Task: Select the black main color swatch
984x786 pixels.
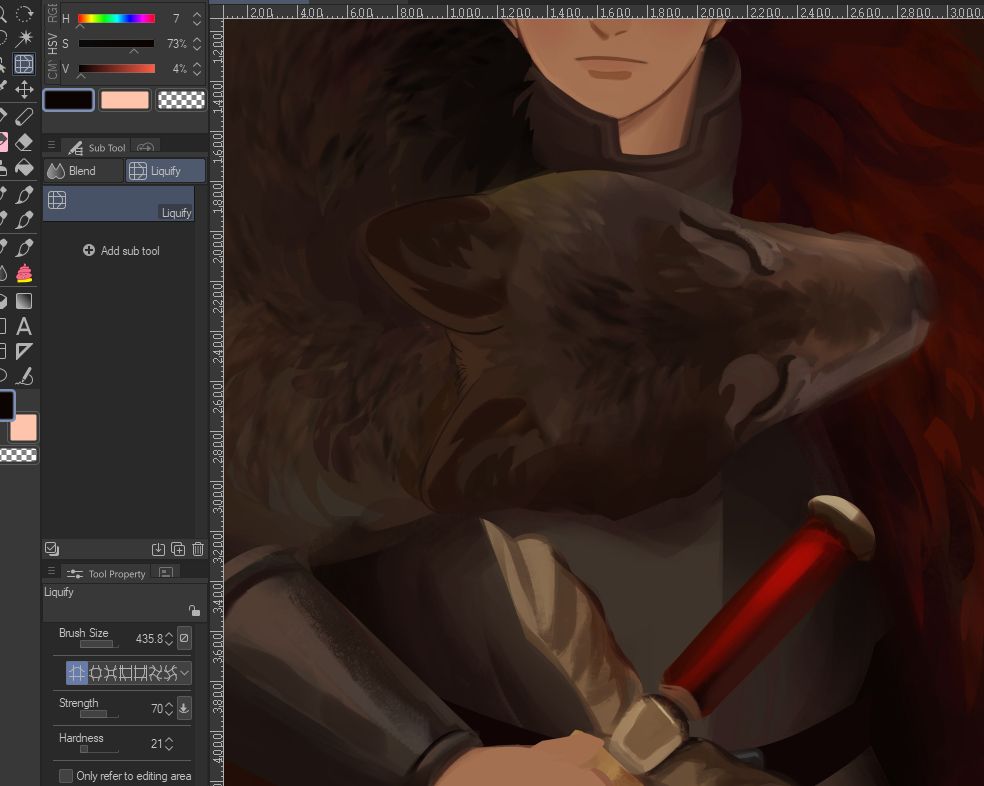Action: [x=68, y=100]
